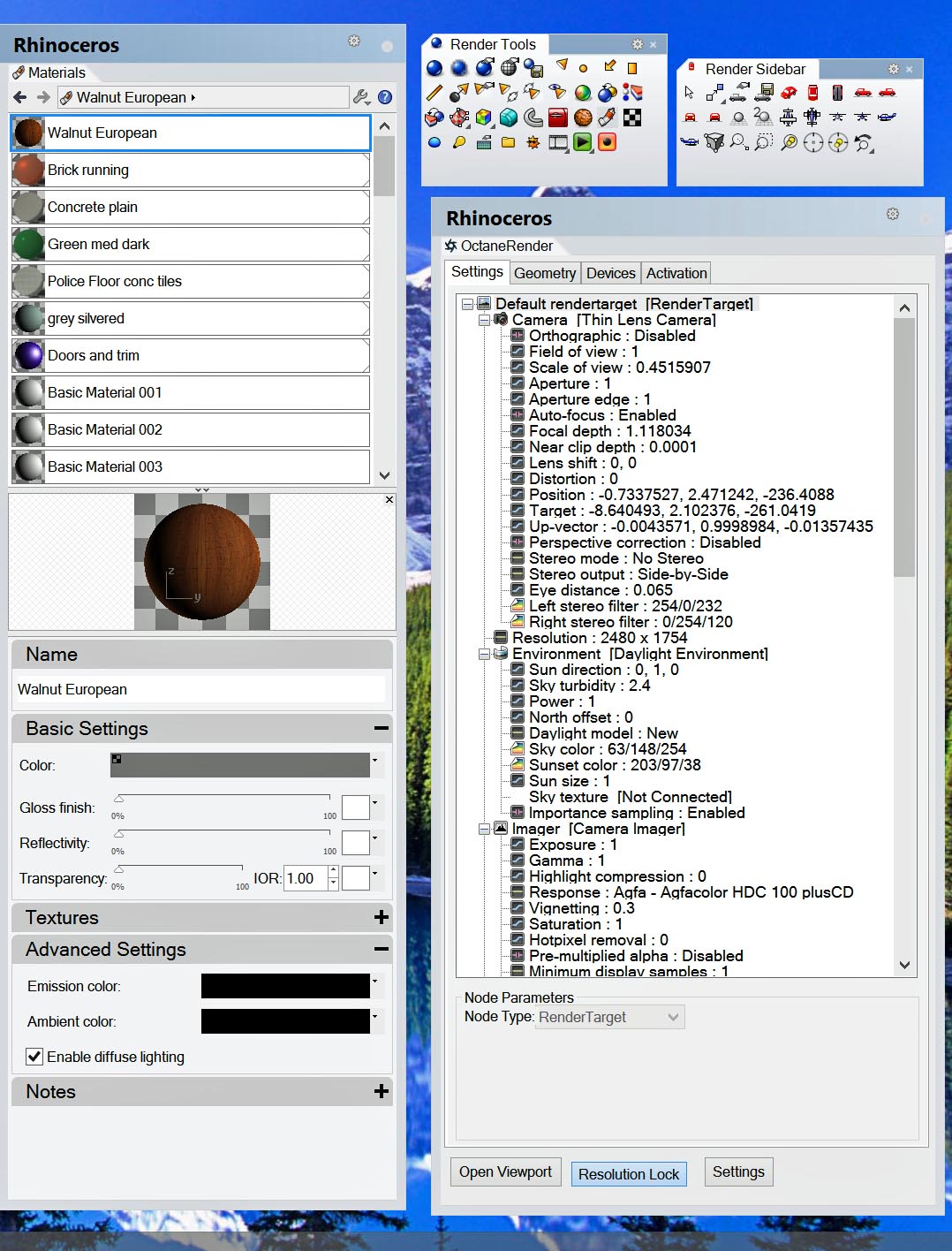The image size is (952, 1251).
Task: Click the paint tube icon in Render Tools
Action: tap(608, 117)
